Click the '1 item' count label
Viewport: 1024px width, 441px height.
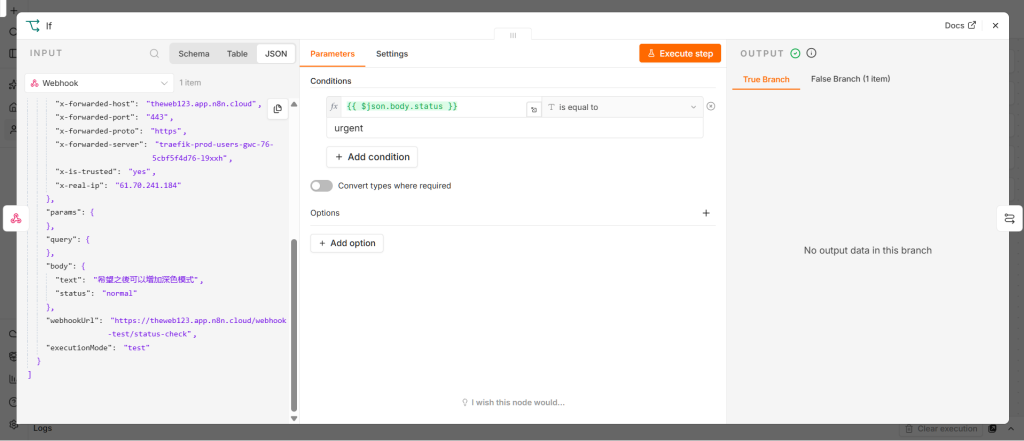tap(190, 83)
